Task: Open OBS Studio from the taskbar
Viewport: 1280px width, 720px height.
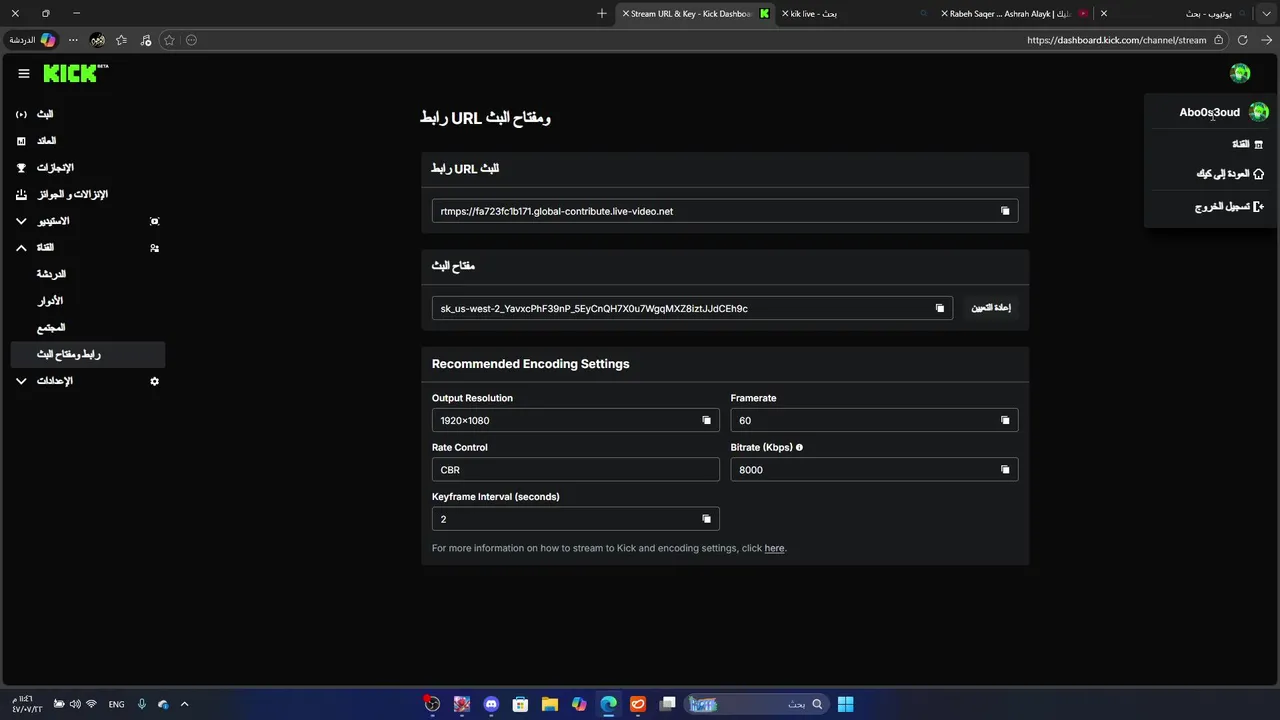Action: (x=432, y=704)
